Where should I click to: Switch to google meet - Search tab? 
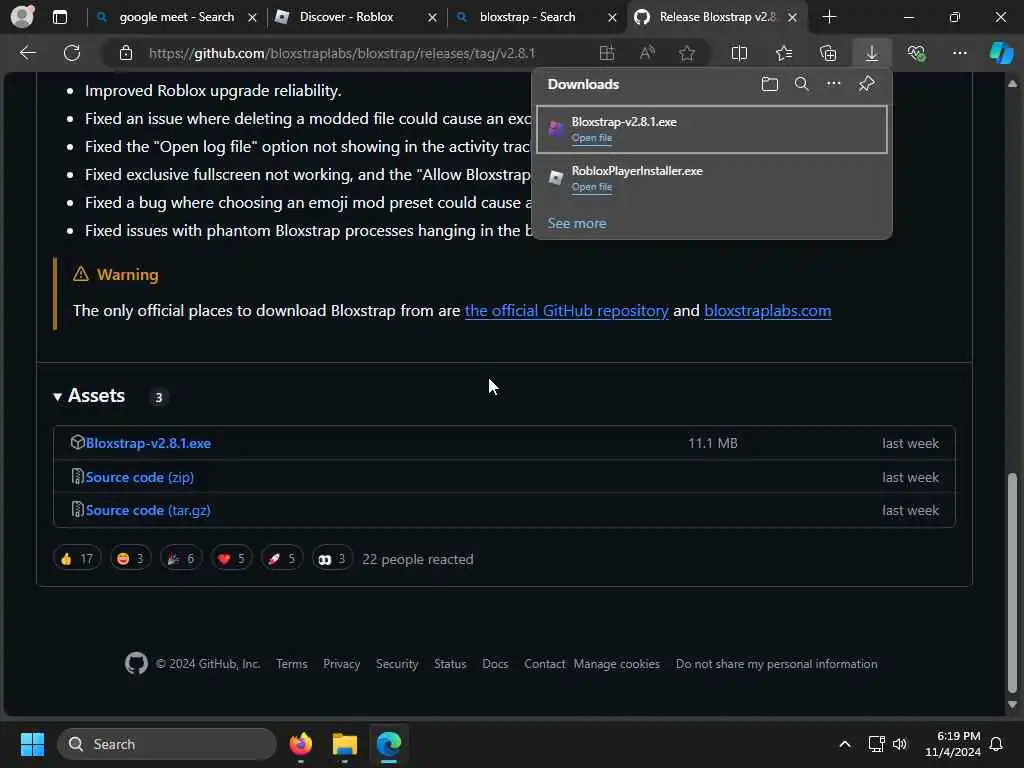[176, 17]
